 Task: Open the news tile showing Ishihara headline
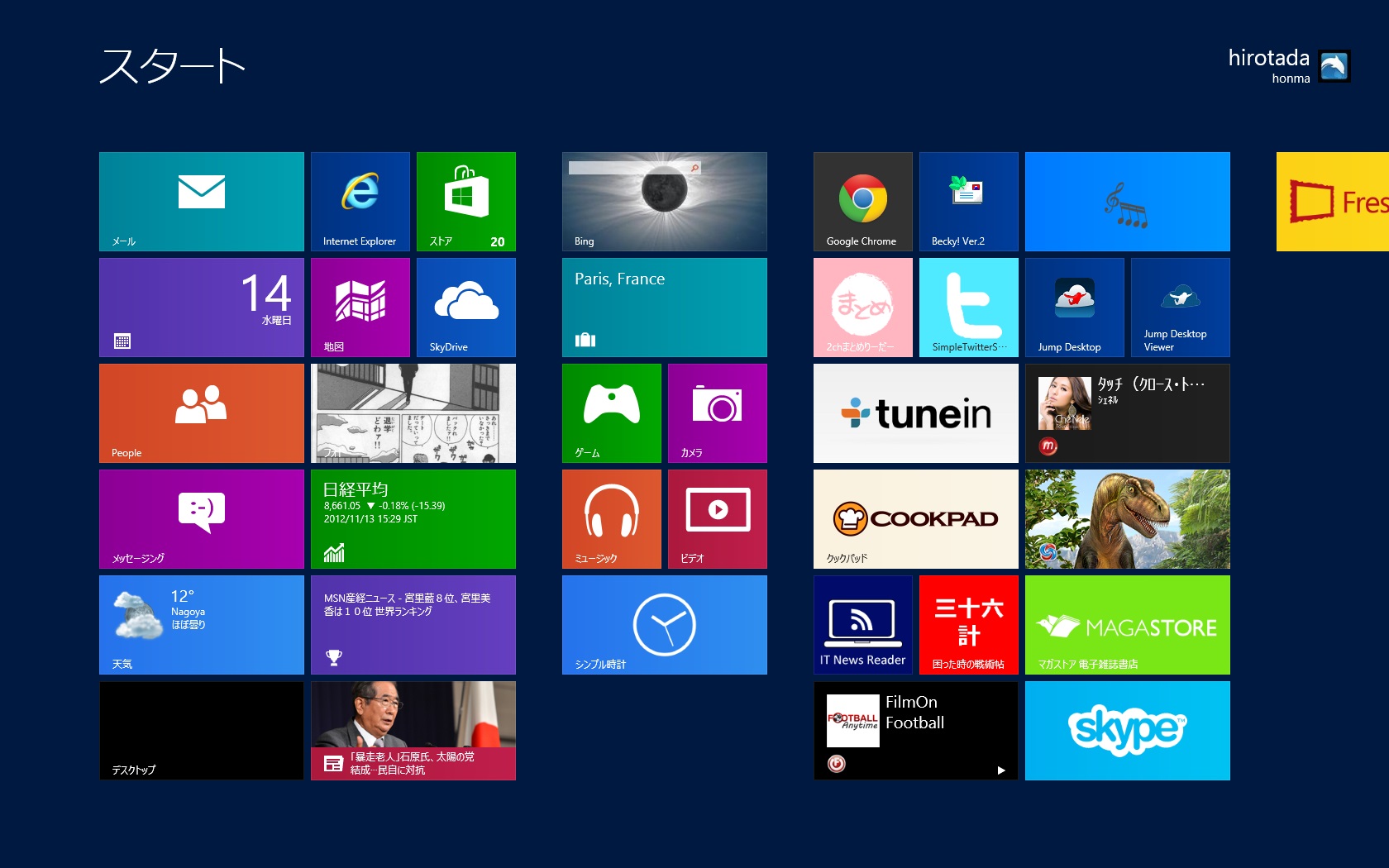click(x=413, y=731)
